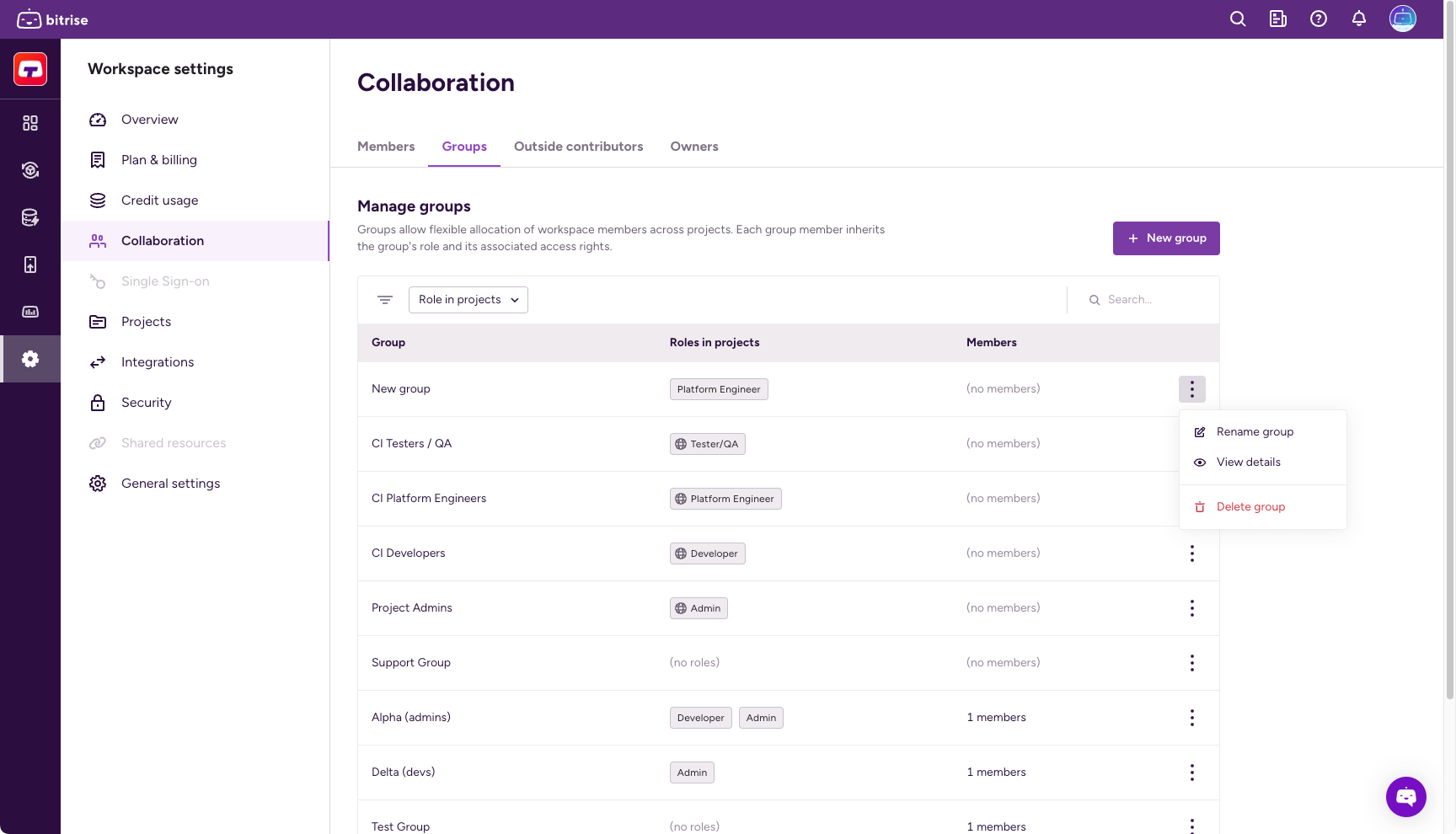Open the Alpha (admins) row options menu

click(x=1191, y=718)
